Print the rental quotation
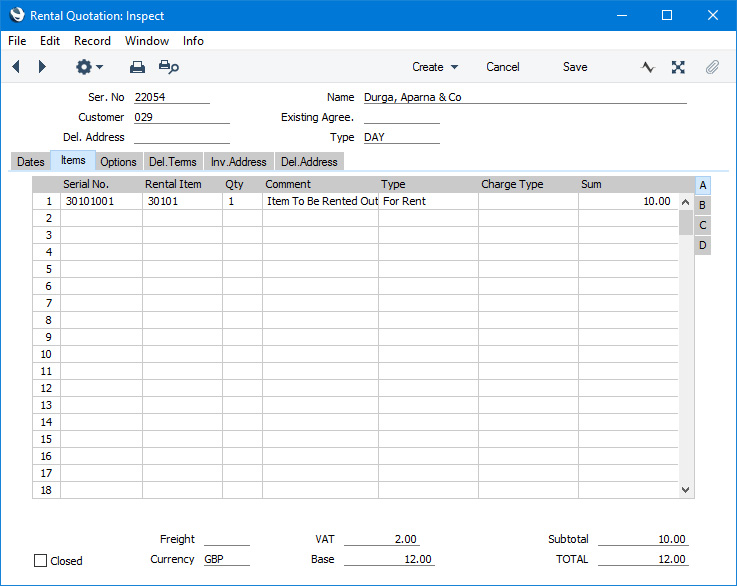Screen dimensions: 737x586 137,67
